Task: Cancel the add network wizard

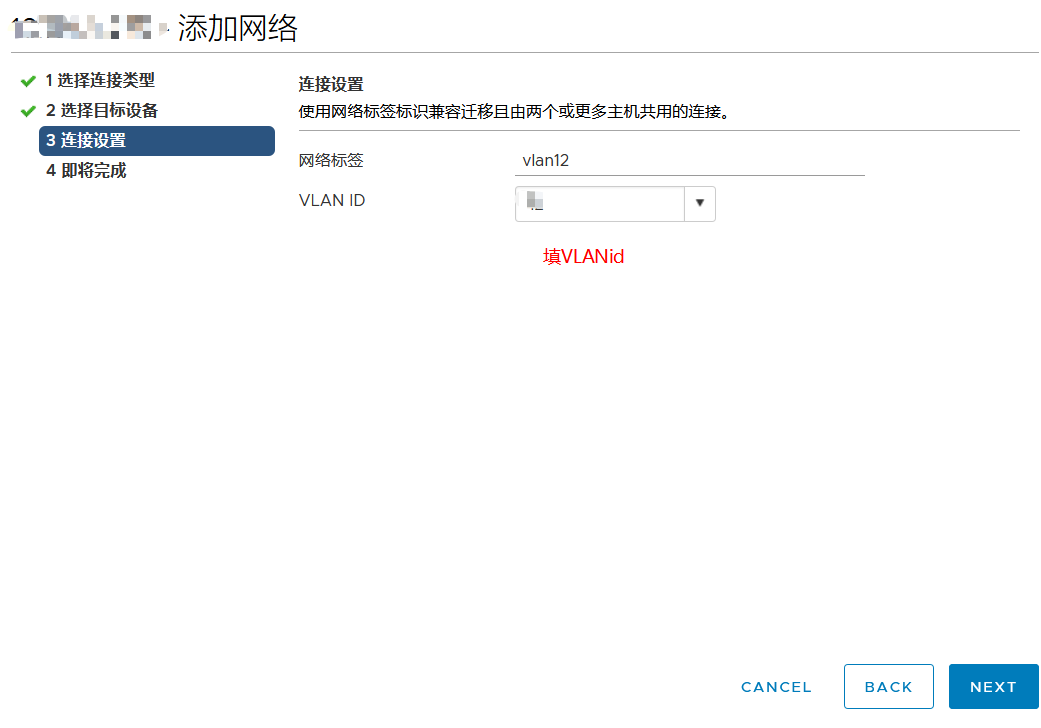Action: tap(776, 687)
